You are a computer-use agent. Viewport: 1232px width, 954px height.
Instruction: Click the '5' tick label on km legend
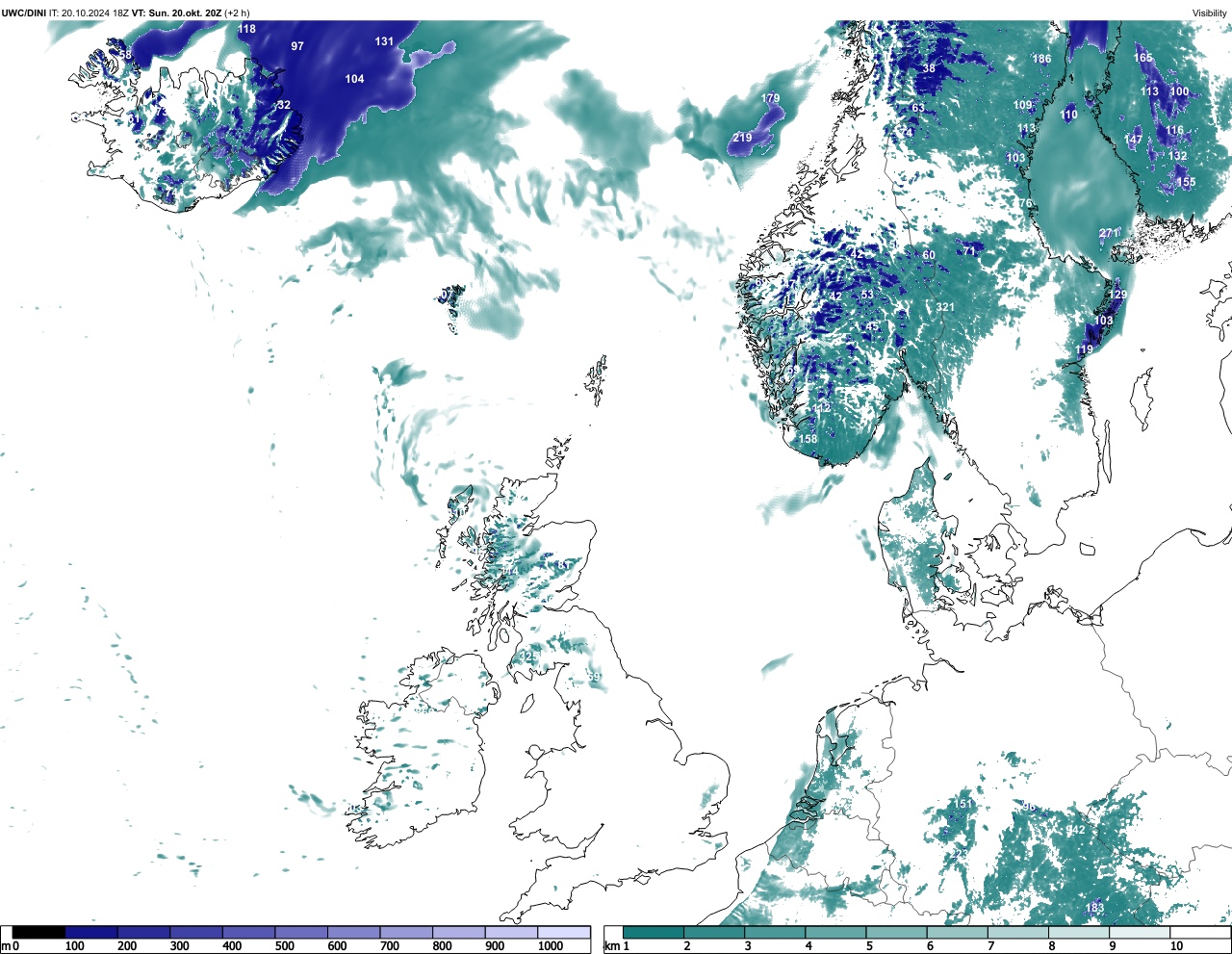869,946
